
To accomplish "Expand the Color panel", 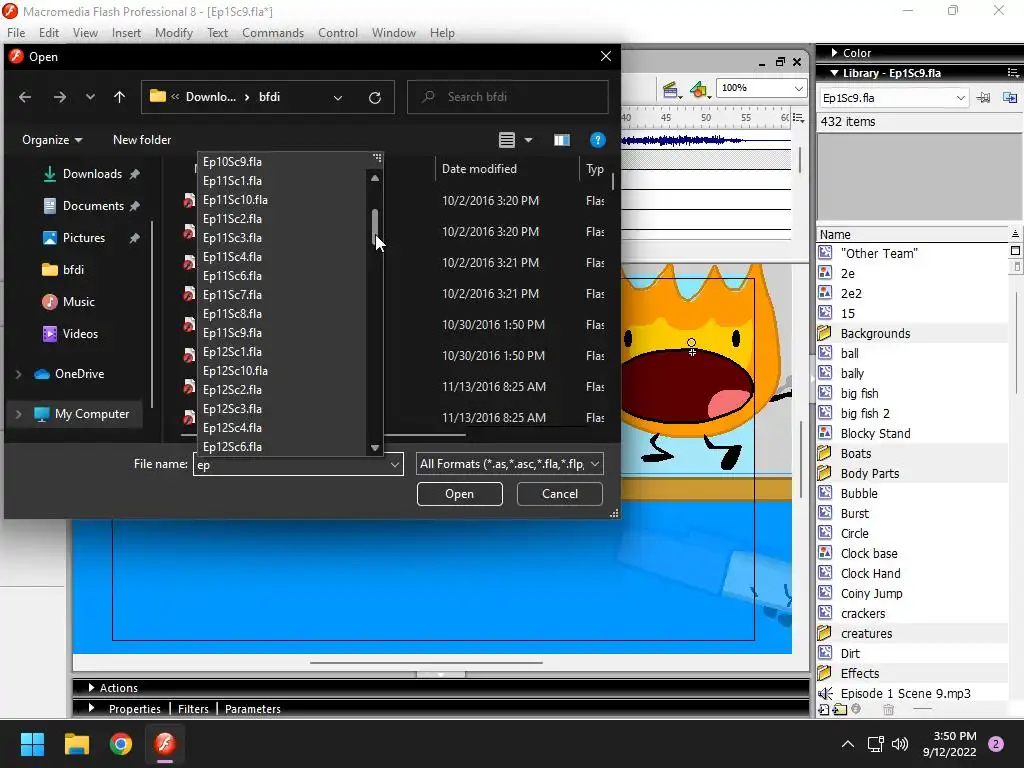I will pos(834,53).
